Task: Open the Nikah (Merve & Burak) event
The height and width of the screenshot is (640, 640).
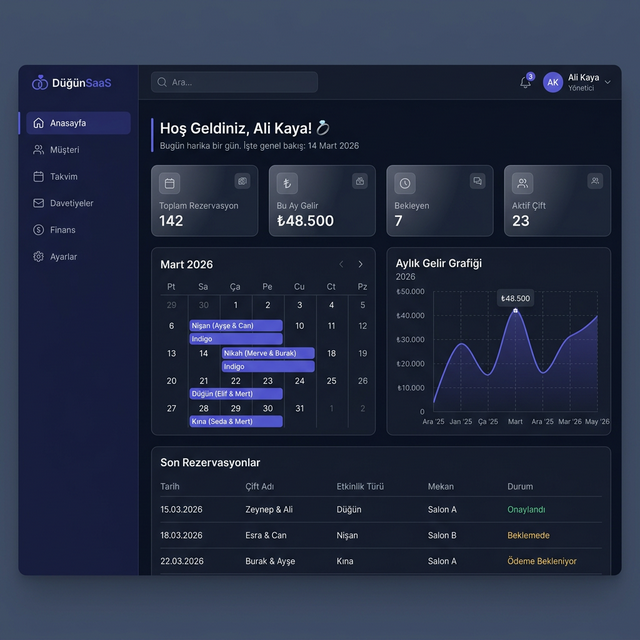Action: (x=268, y=353)
